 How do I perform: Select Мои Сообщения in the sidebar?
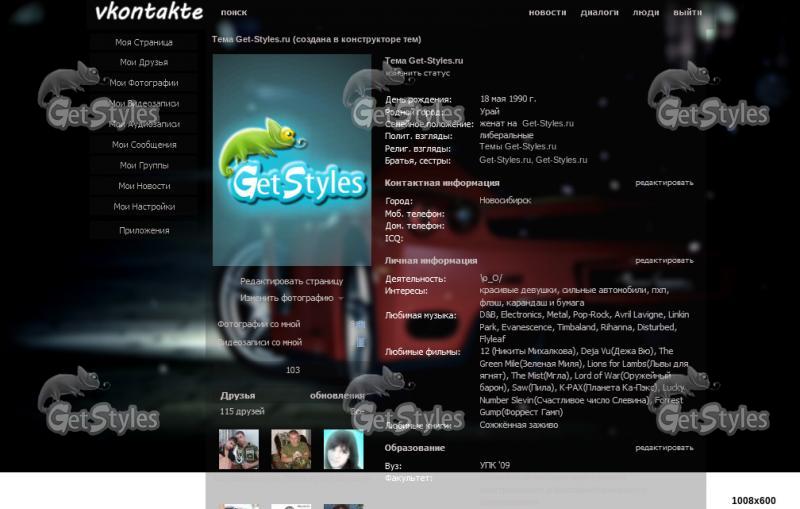coord(144,145)
